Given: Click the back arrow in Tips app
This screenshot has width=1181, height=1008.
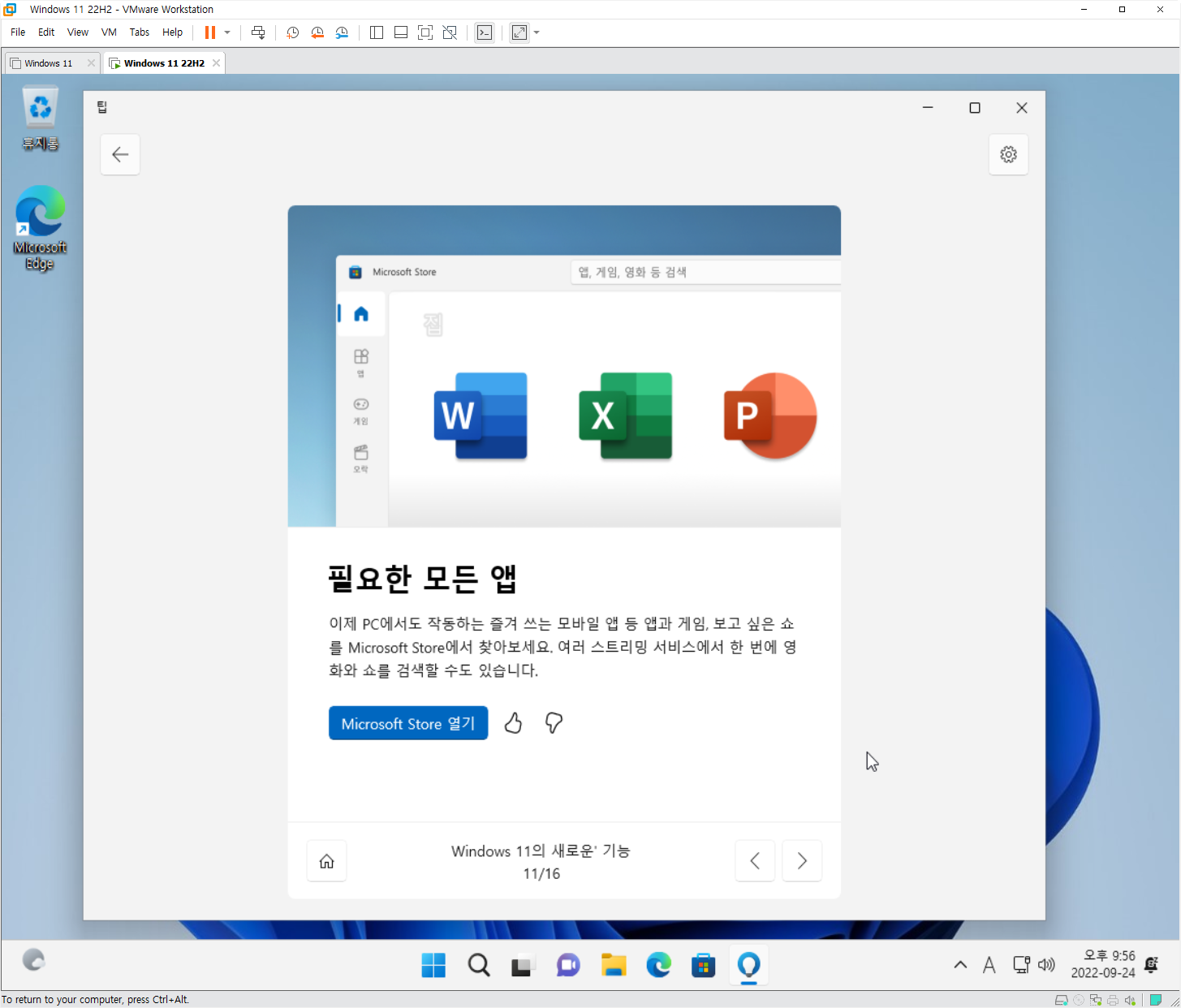Looking at the screenshot, I should point(120,154).
